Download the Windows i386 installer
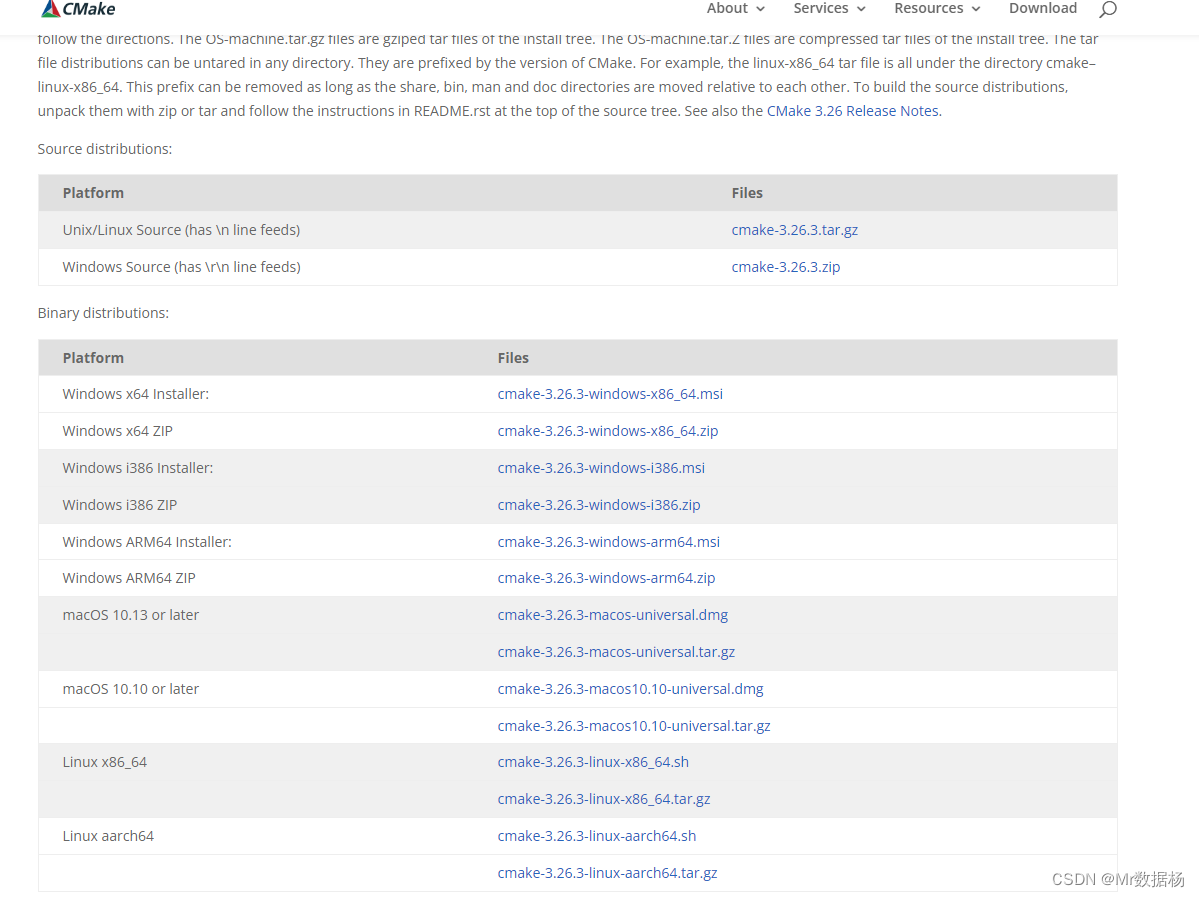1199x897 pixels. [601, 467]
